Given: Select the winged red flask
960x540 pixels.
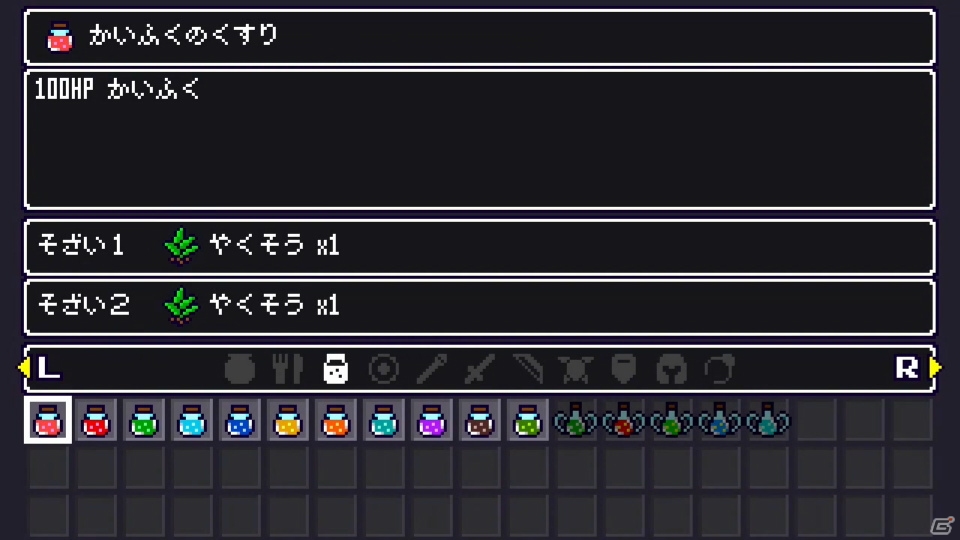Looking at the screenshot, I should (x=623, y=420).
